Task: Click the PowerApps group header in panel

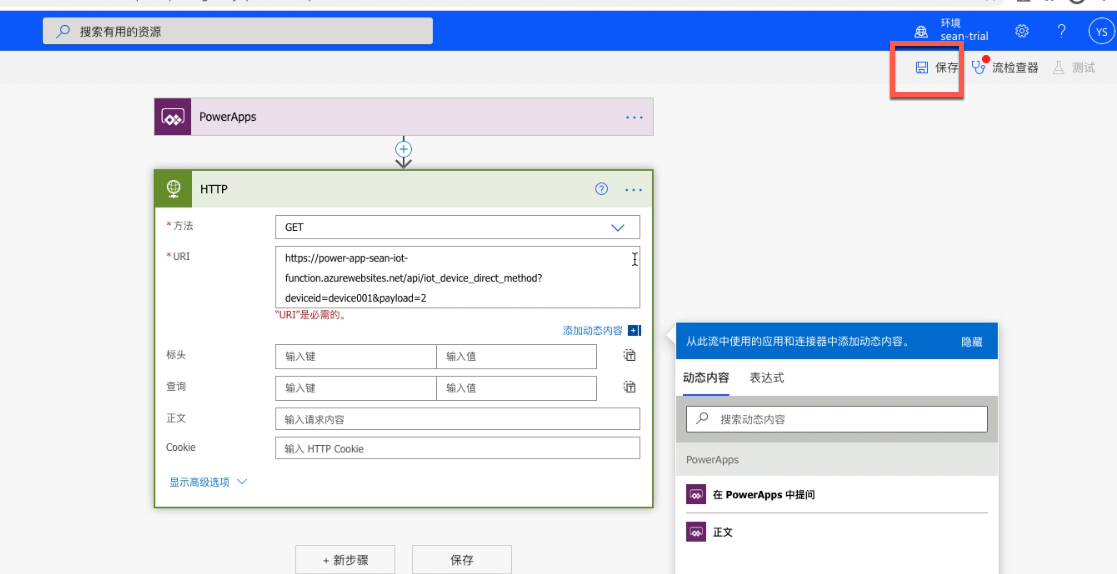Action: (837, 459)
